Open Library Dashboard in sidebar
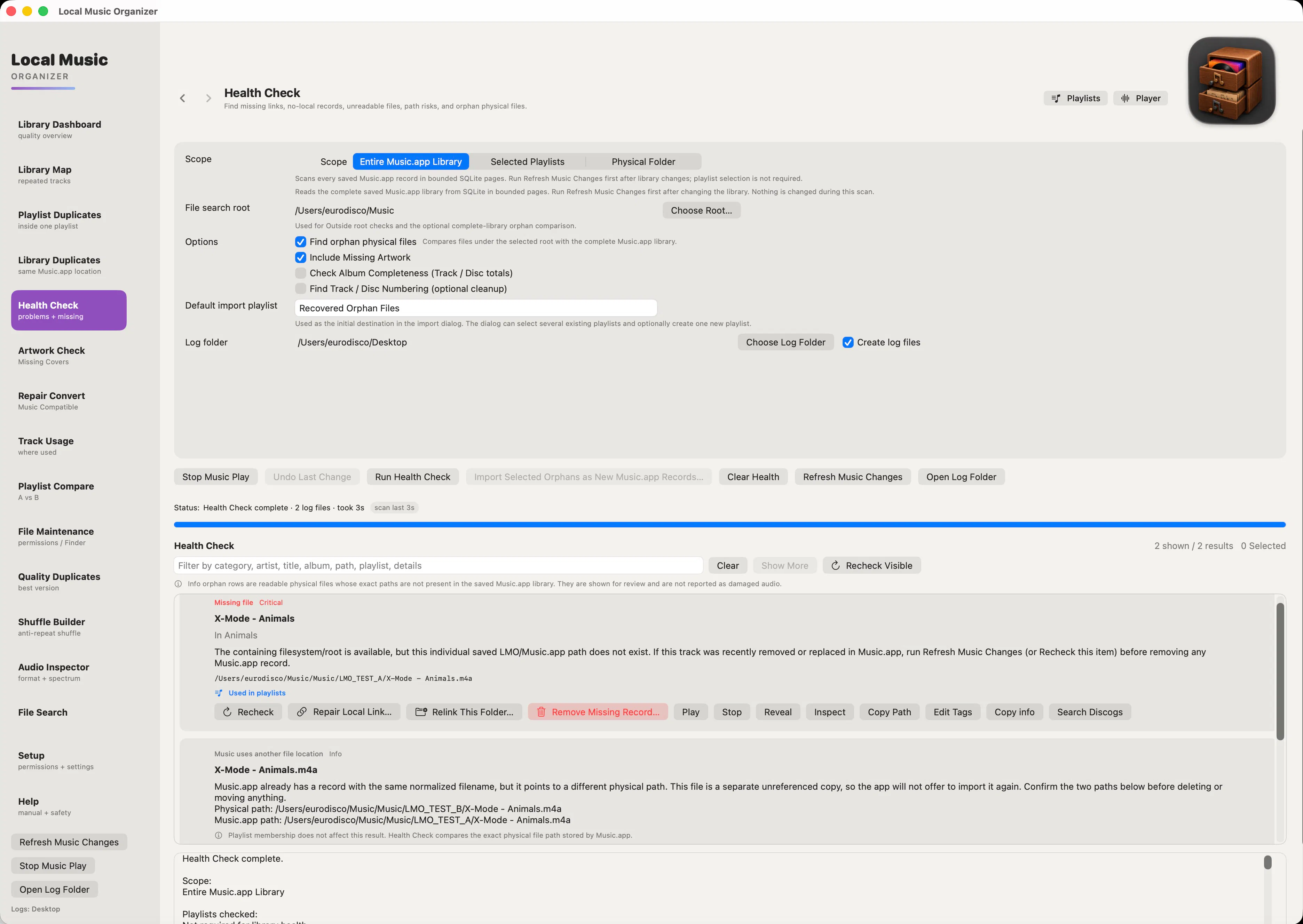 click(68, 129)
